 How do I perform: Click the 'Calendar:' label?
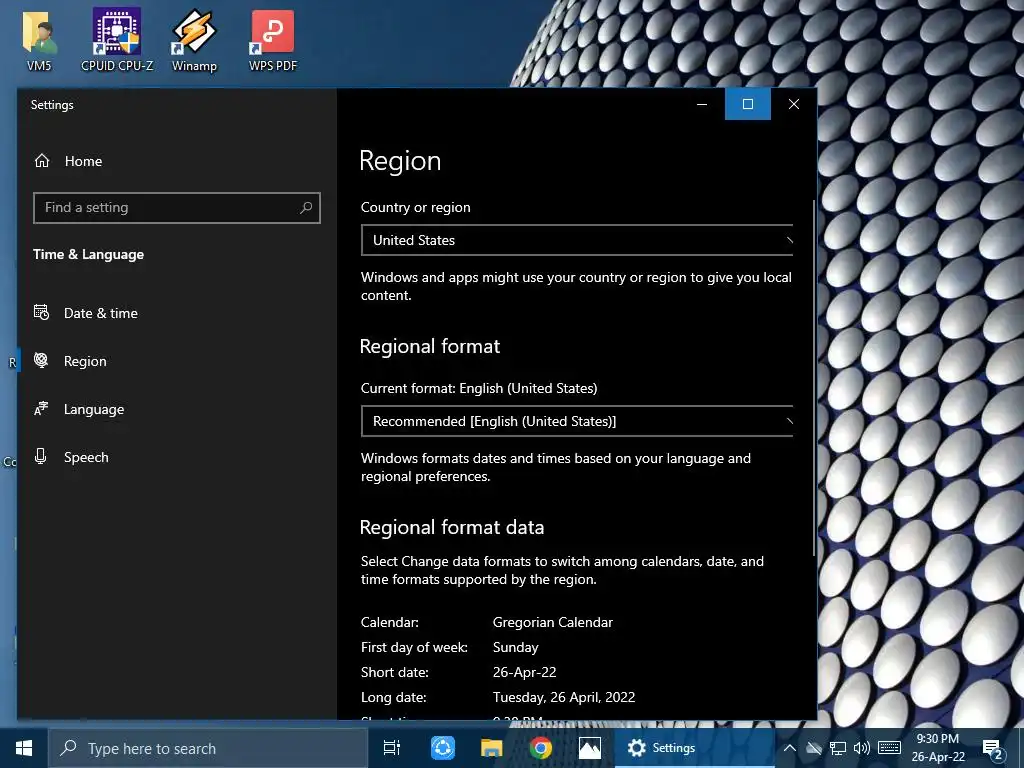tap(389, 622)
